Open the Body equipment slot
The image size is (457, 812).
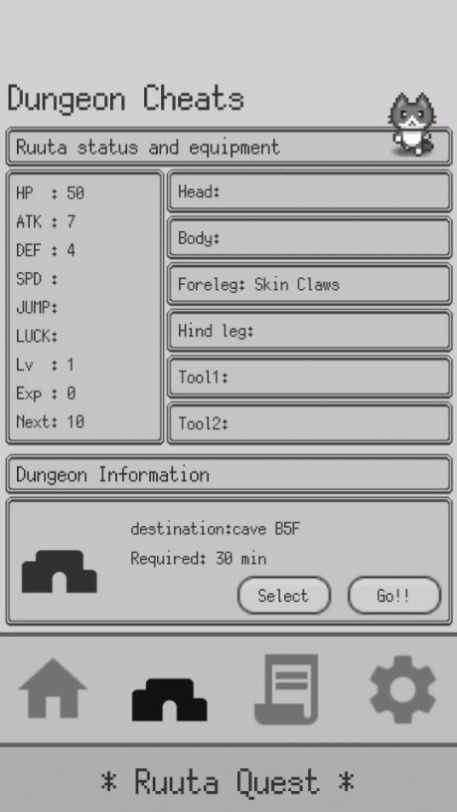pos(309,238)
